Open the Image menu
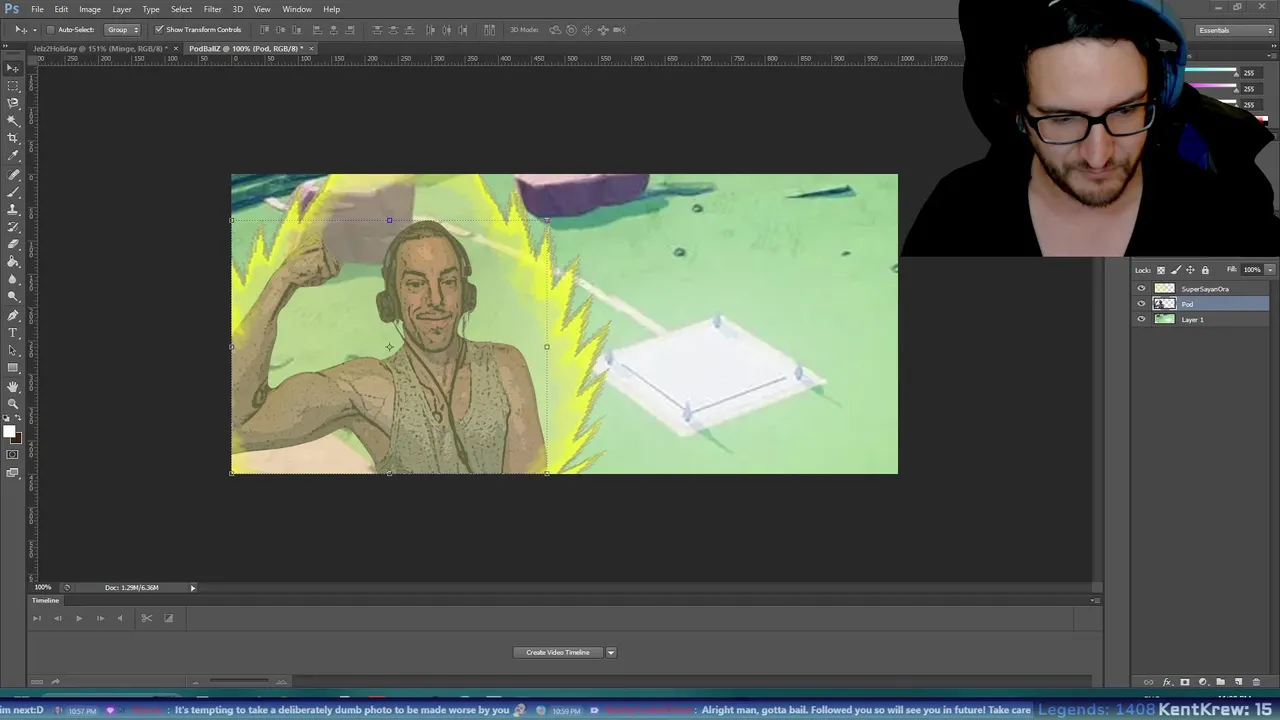 click(90, 9)
